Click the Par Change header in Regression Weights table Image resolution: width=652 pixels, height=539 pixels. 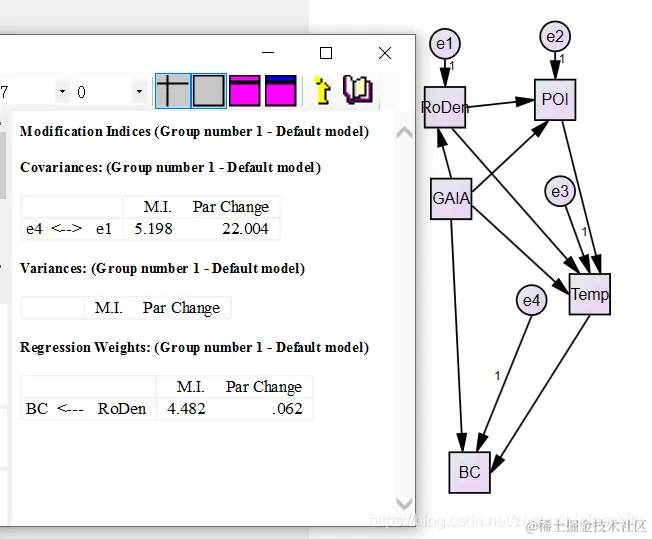point(264,387)
